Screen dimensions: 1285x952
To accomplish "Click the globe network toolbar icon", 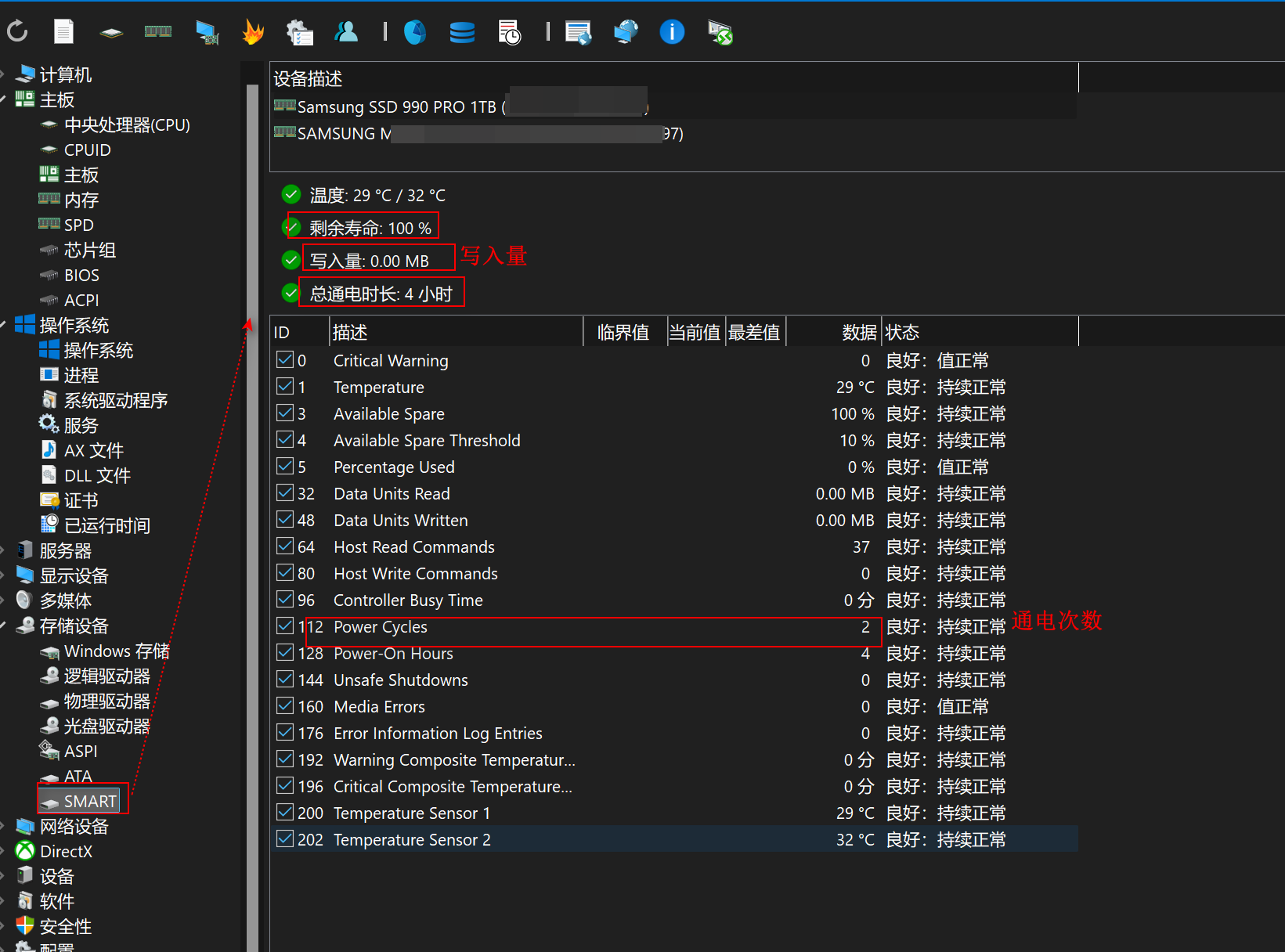I will (626, 32).
